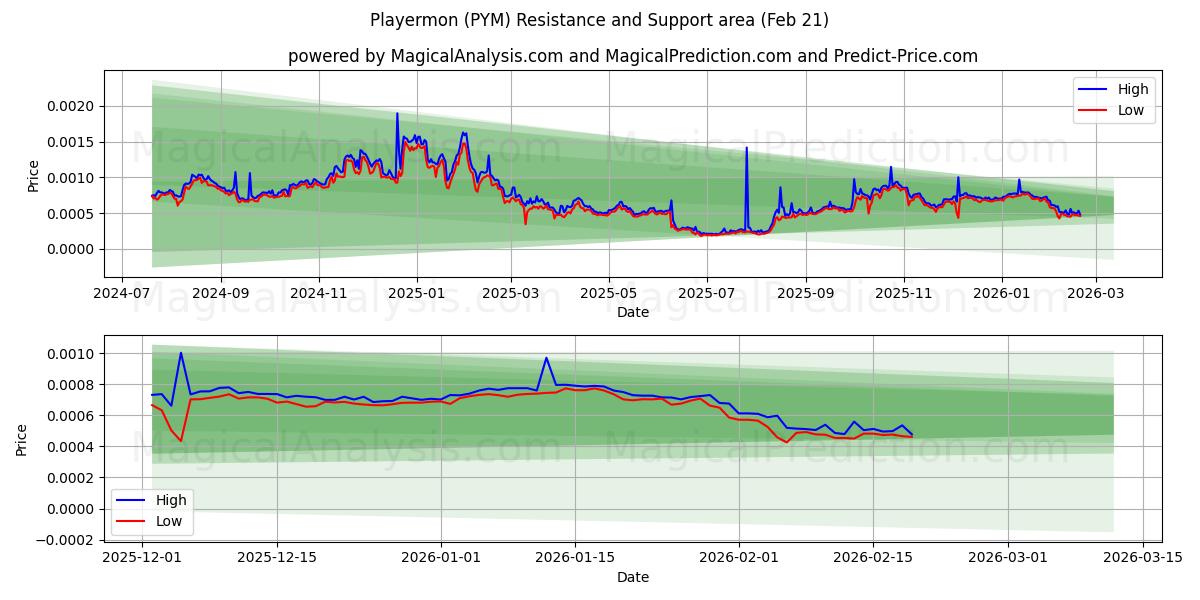Click the '0.0002' price tick on the bottom chart

coord(72,478)
